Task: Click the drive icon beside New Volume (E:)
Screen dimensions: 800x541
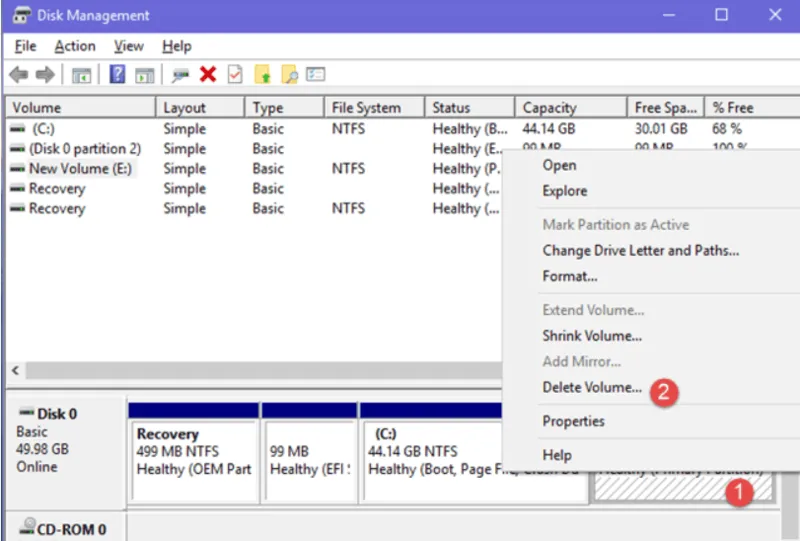Action: (x=18, y=168)
